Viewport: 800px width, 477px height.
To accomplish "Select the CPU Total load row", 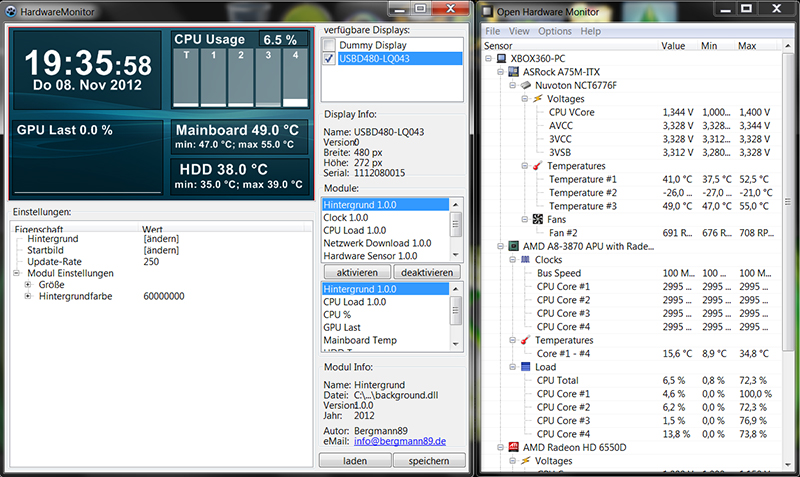I will (x=631, y=380).
